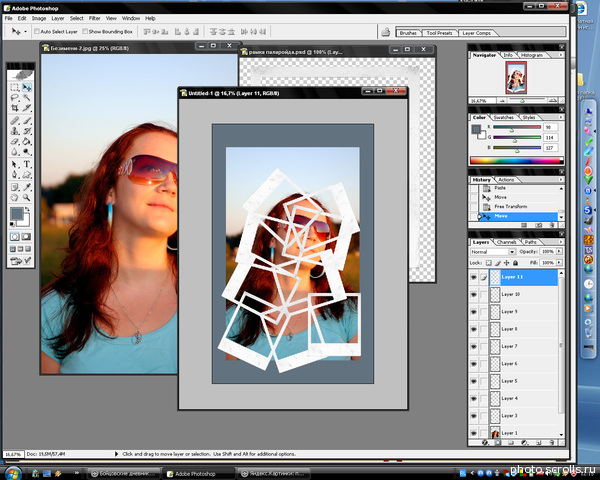The image size is (600, 480).
Task: Select the Type tool
Action: point(26,165)
